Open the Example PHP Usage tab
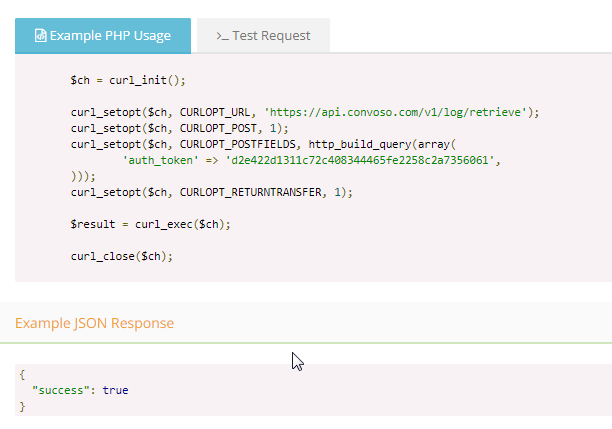Image resolution: width=612 pixels, height=429 pixels. click(x=103, y=36)
